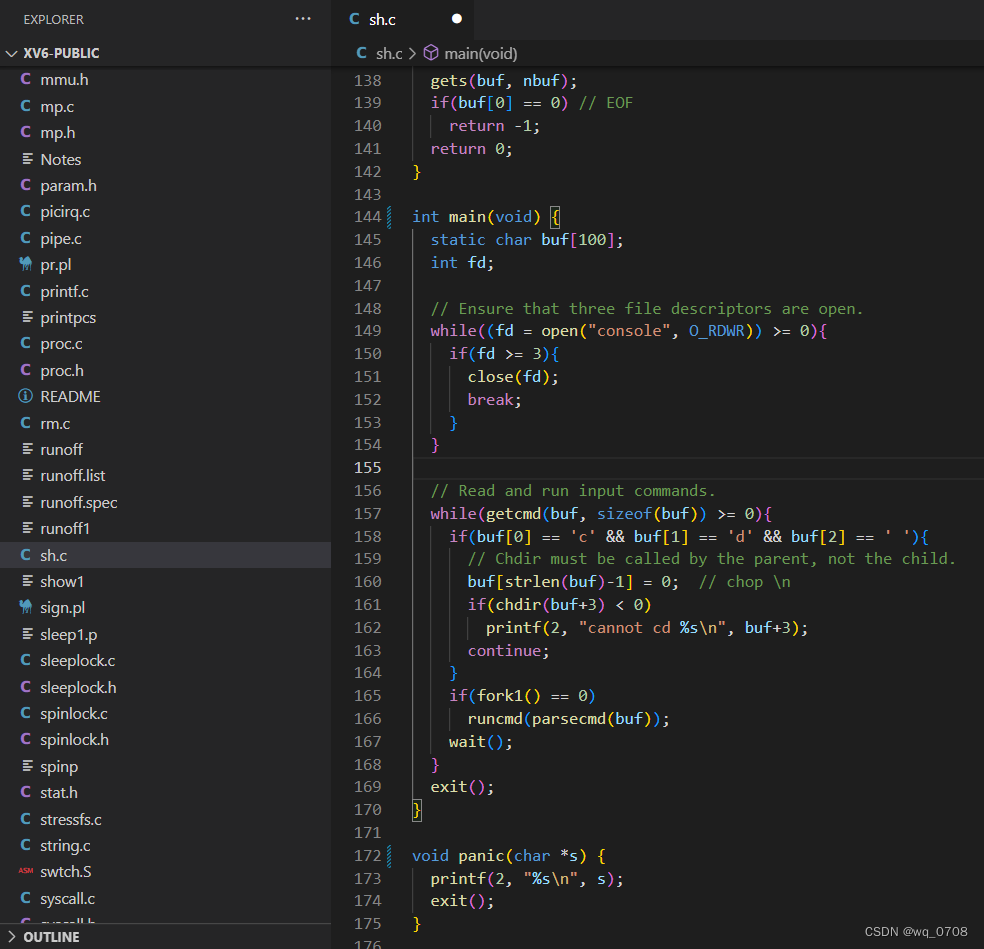This screenshot has height=949, width=984.
Task: Click the text file icon beside Notes
Action: point(27,159)
